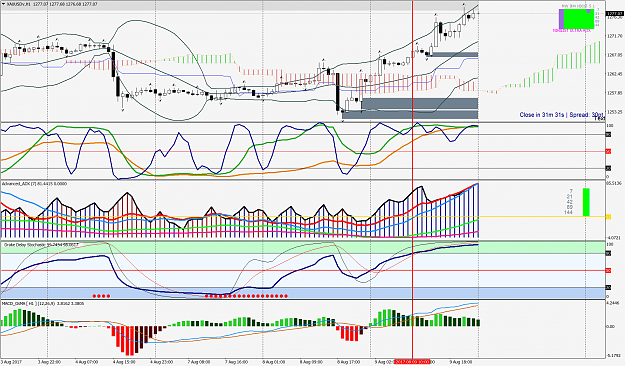
Task: Click the Close in 31m 31s spread text
Action: point(561,114)
